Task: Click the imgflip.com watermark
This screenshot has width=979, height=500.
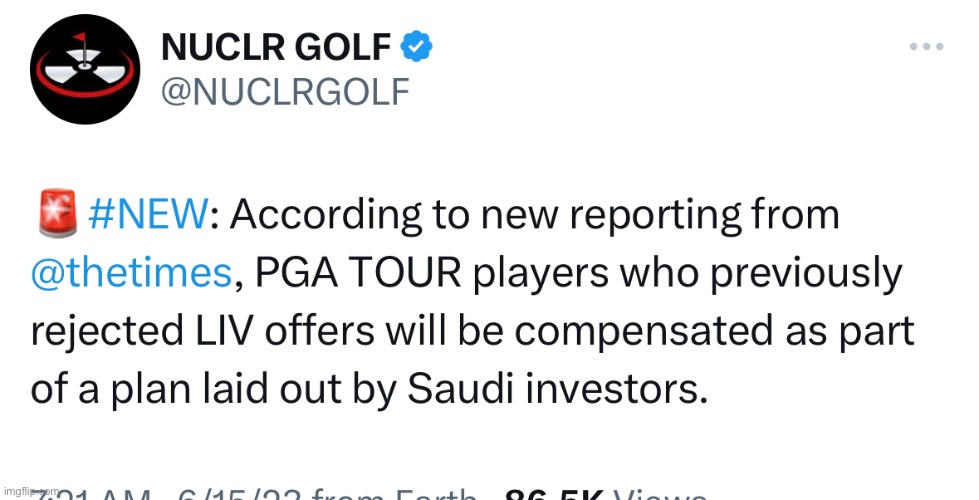Action: coord(30,493)
